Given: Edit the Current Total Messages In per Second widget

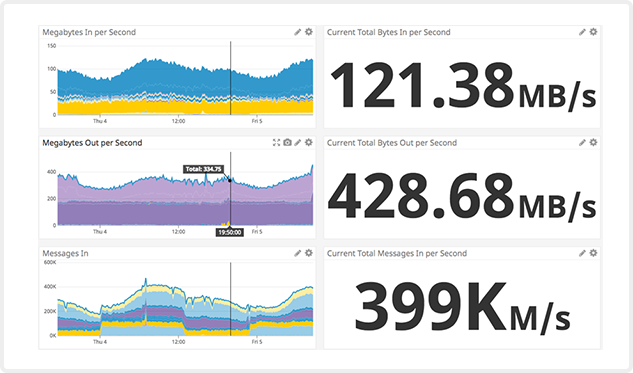Looking at the screenshot, I should [x=582, y=253].
